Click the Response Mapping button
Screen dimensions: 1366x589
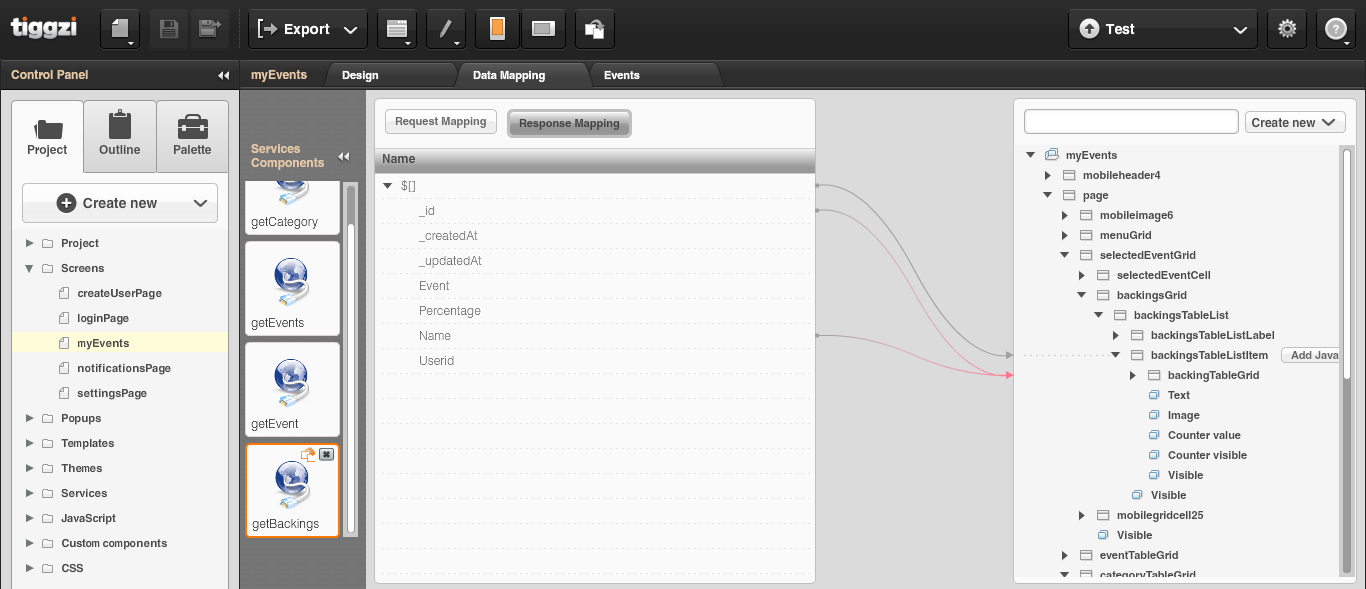(569, 123)
